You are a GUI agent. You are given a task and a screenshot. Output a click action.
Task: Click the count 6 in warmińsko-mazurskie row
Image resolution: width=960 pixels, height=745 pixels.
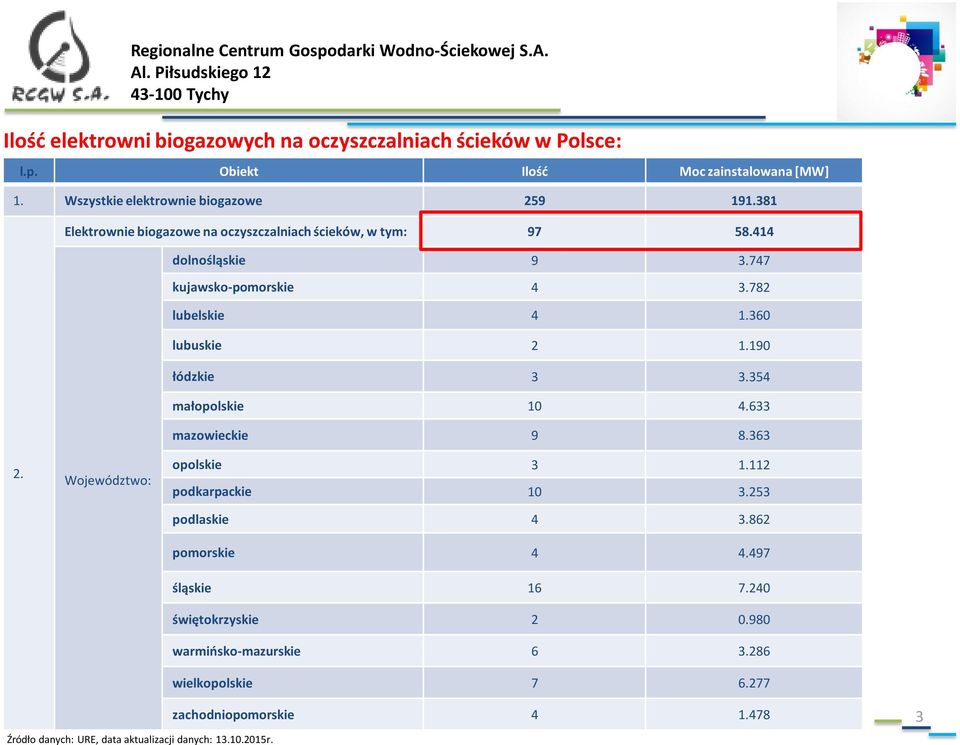pos(534,651)
